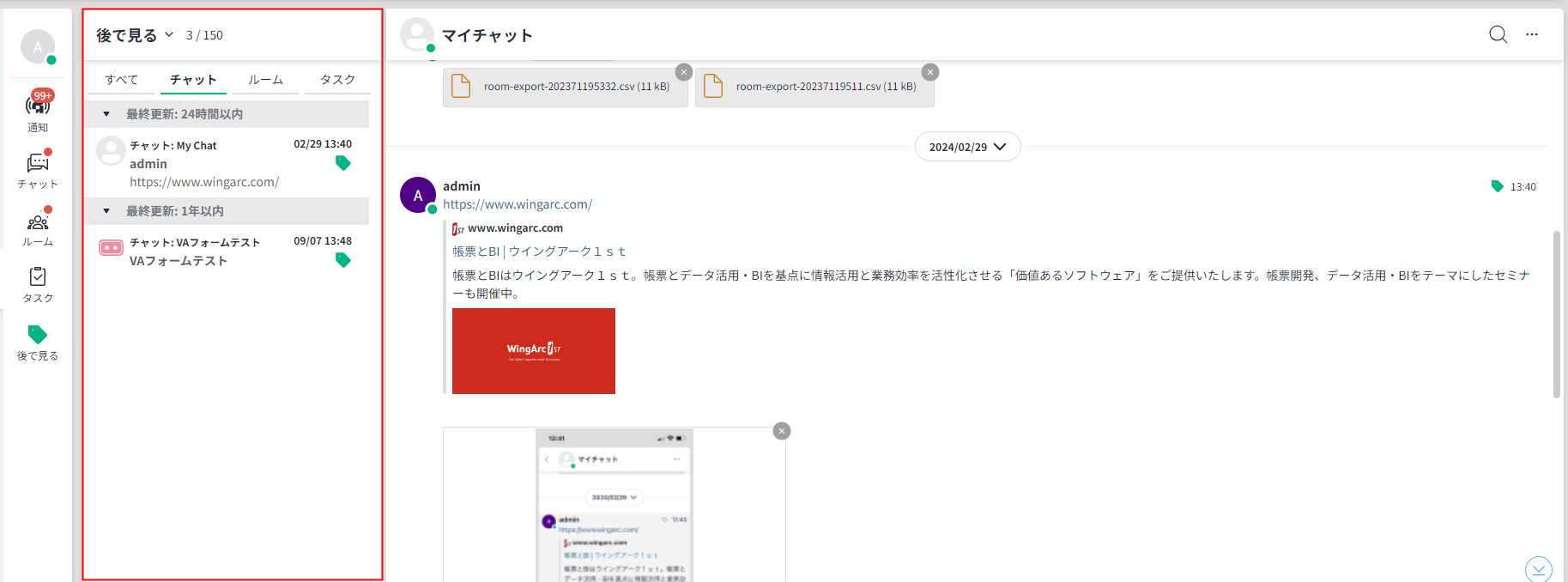The height and width of the screenshot is (582, 1568).
Task: Open the more options ellipsis menu
Action: coord(1532,34)
